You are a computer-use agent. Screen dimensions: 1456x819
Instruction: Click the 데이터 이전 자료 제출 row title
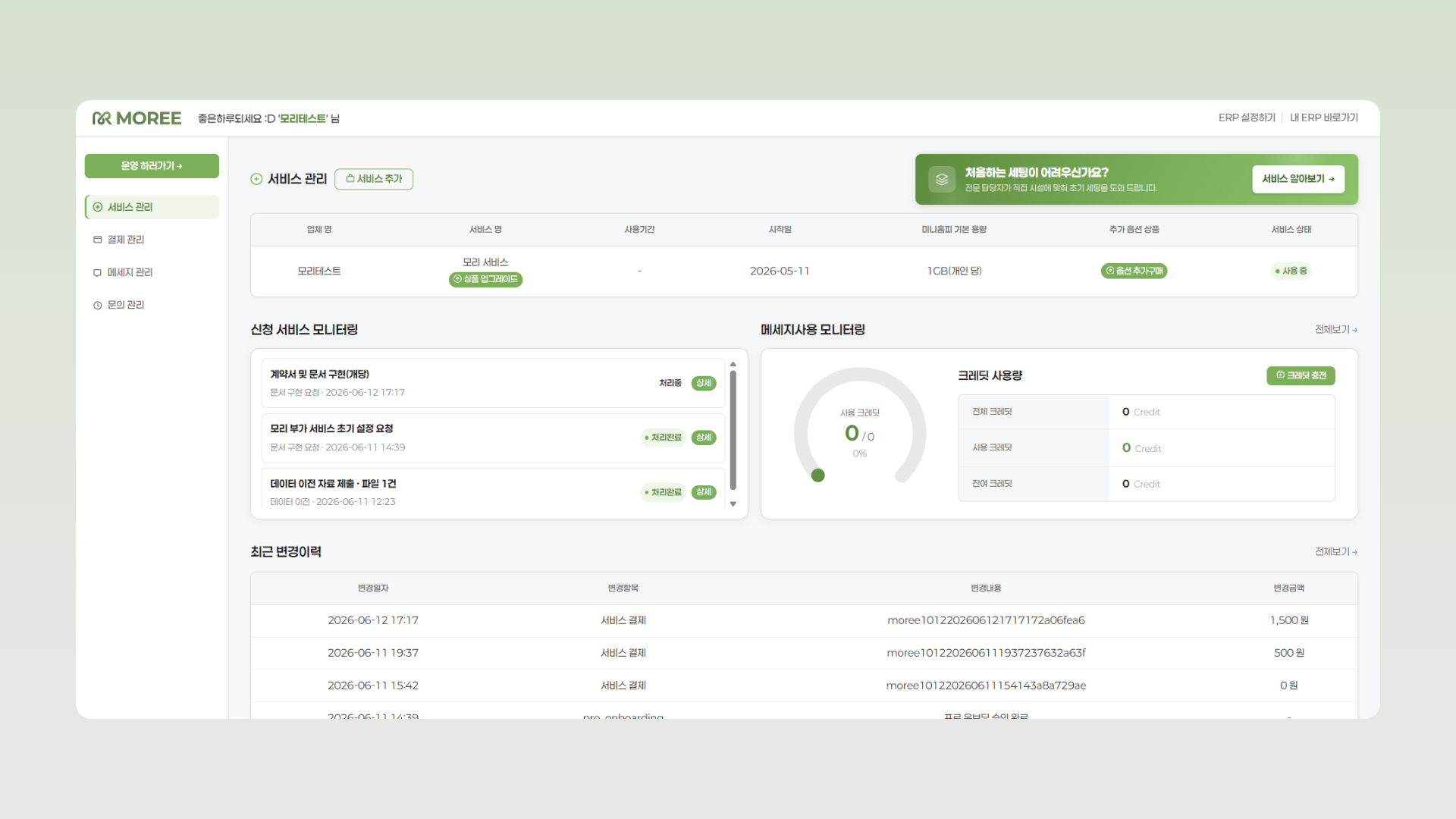pyautogui.click(x=333, y=484)
